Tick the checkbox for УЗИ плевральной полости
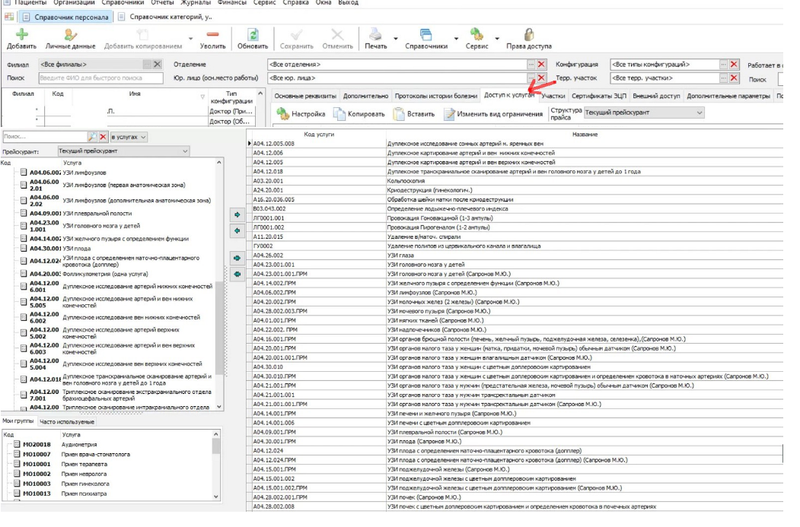 click(24, 213)
